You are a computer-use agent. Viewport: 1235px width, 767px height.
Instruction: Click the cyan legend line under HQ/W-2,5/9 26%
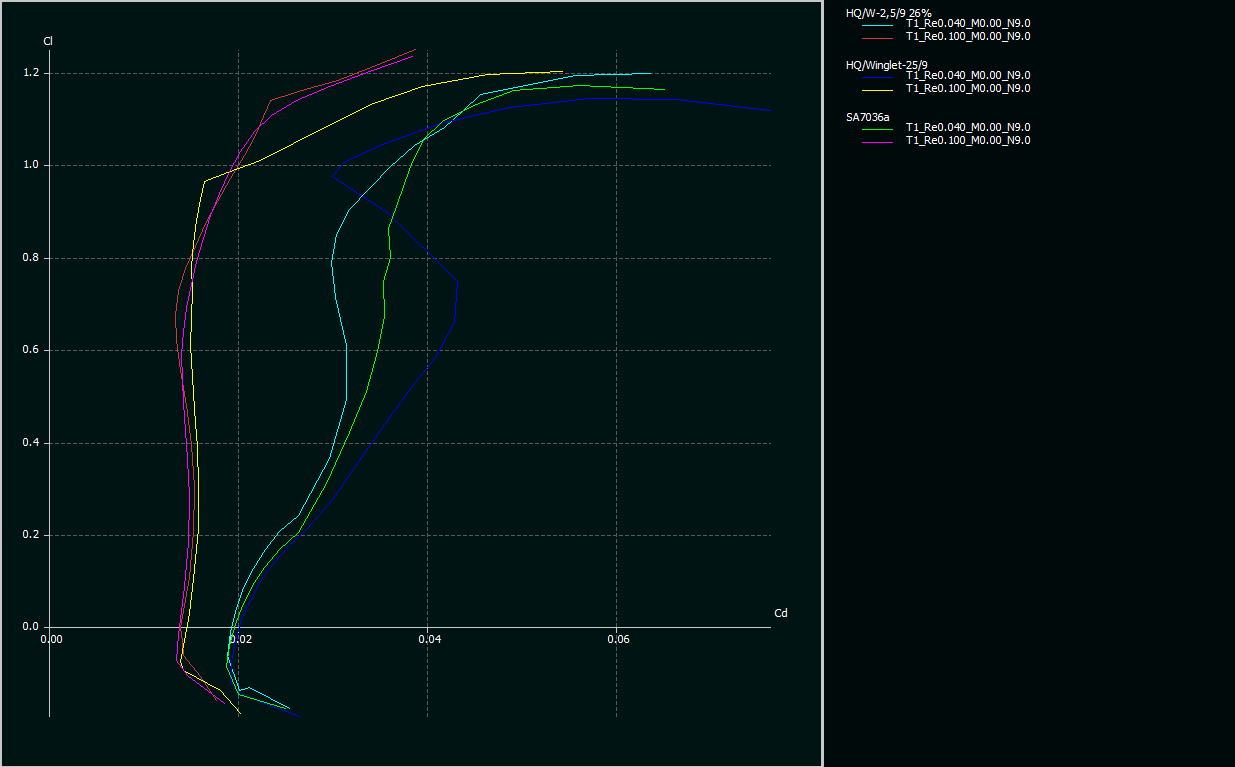point(878,24)
